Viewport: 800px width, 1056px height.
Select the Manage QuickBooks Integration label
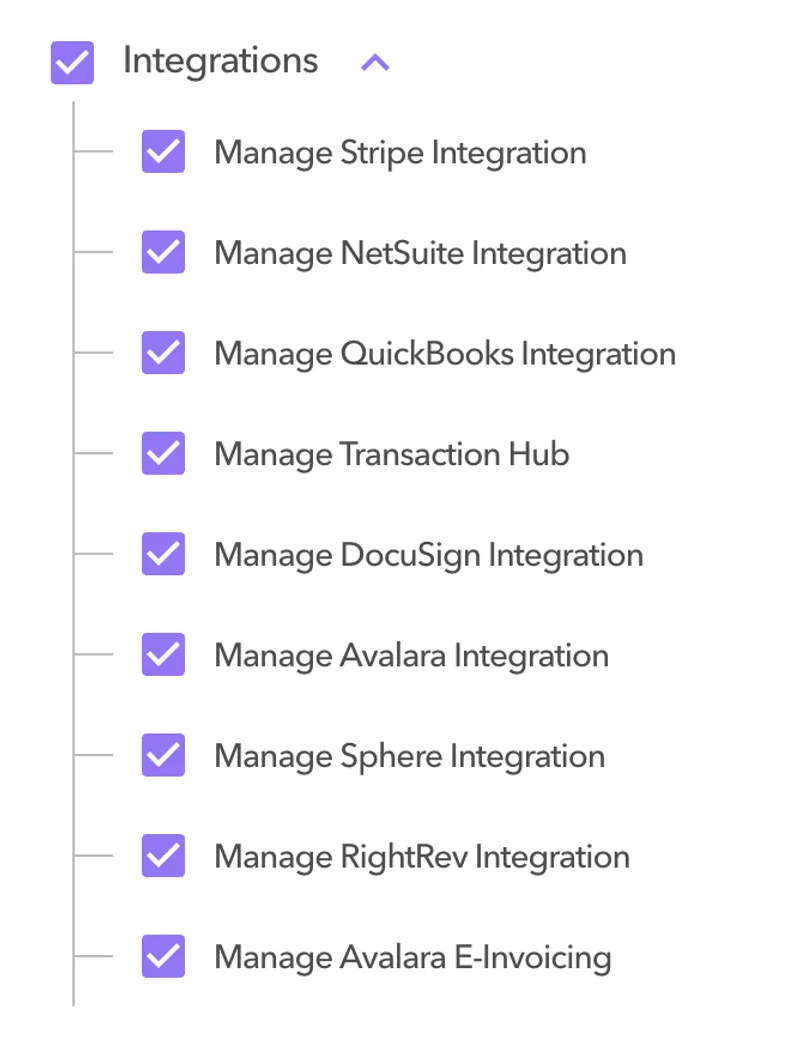click(x=445, y=354)
